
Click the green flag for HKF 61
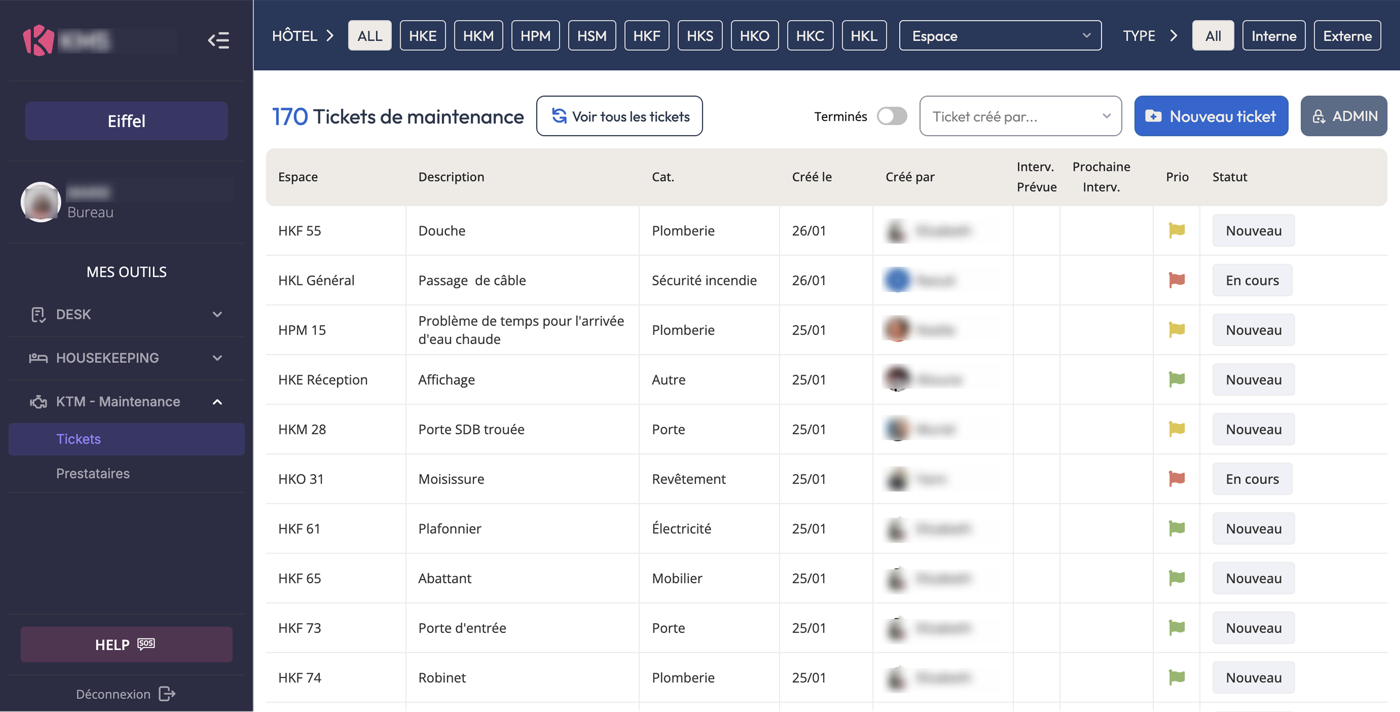(1177, 529)
